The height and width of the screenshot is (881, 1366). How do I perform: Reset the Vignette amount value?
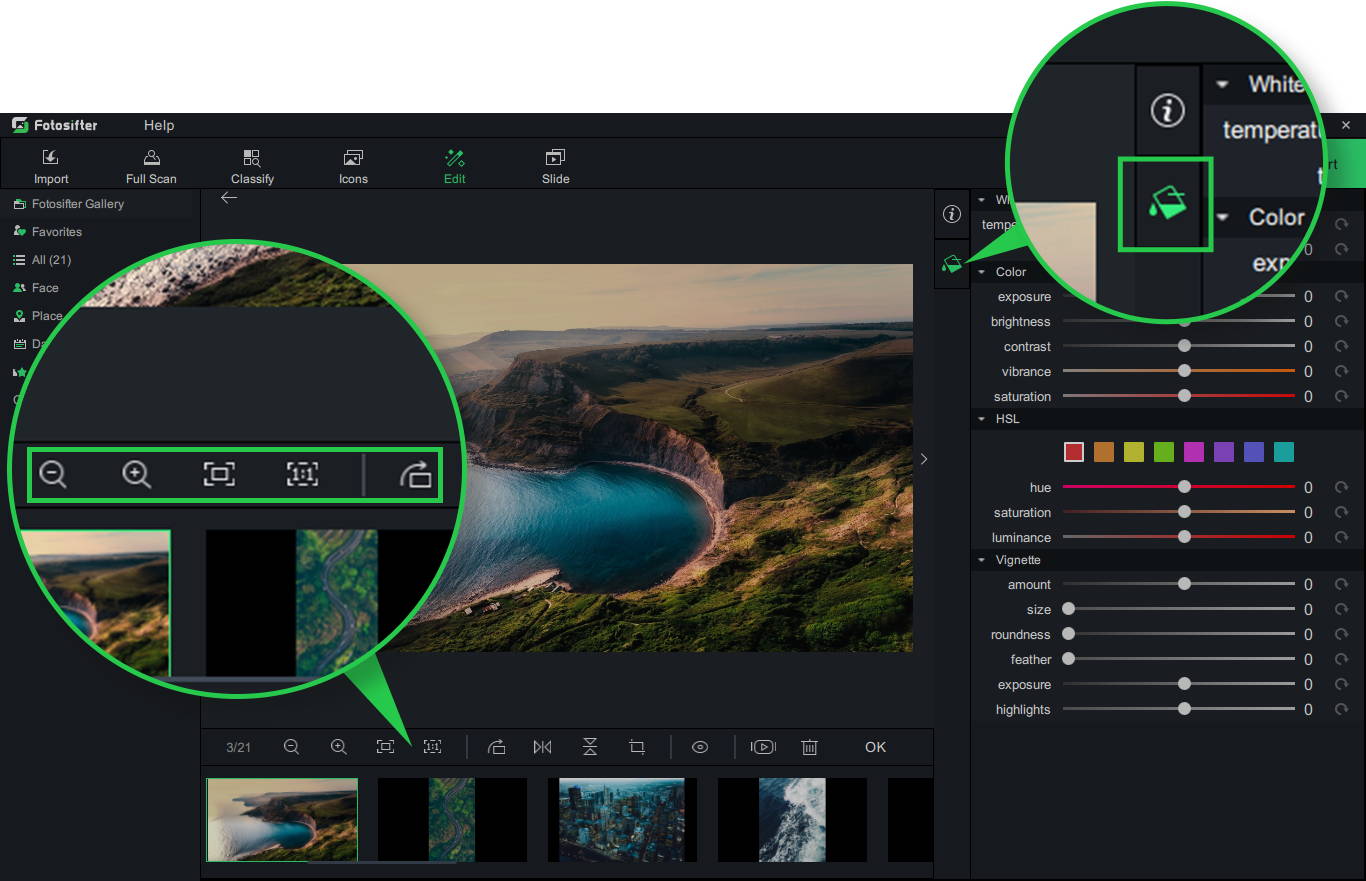pos(1341,585)
